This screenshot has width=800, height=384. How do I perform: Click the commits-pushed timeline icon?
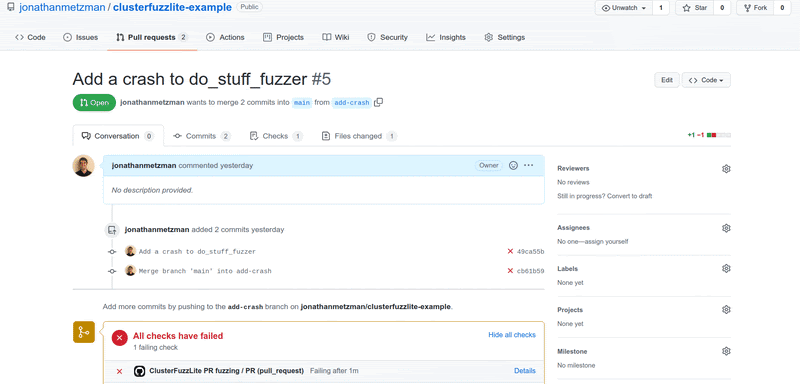tap(112, 230)
